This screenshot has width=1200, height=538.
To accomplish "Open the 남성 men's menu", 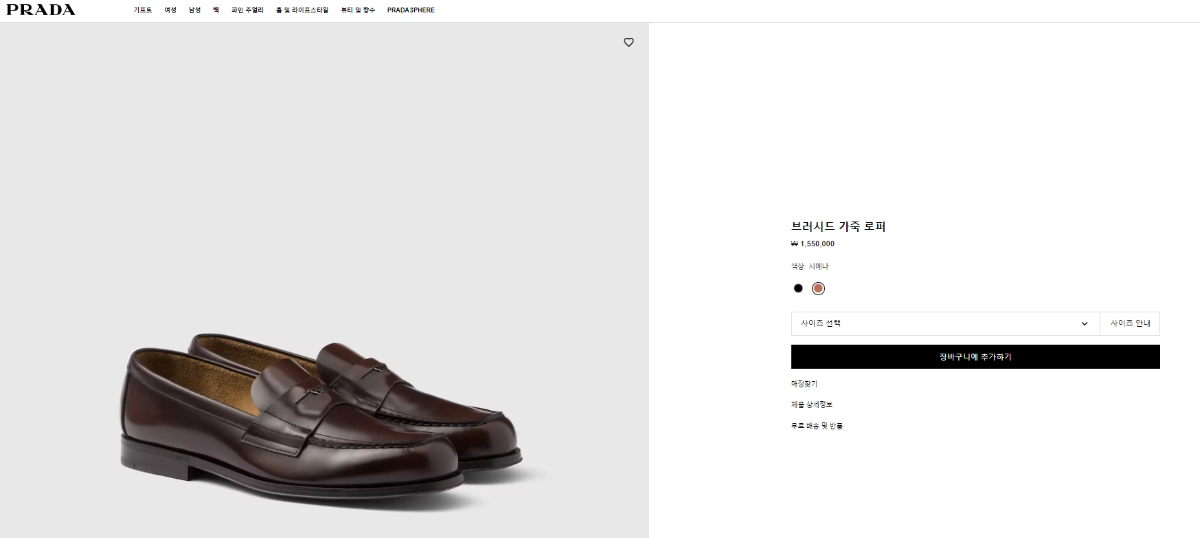I will coord(195,10).
